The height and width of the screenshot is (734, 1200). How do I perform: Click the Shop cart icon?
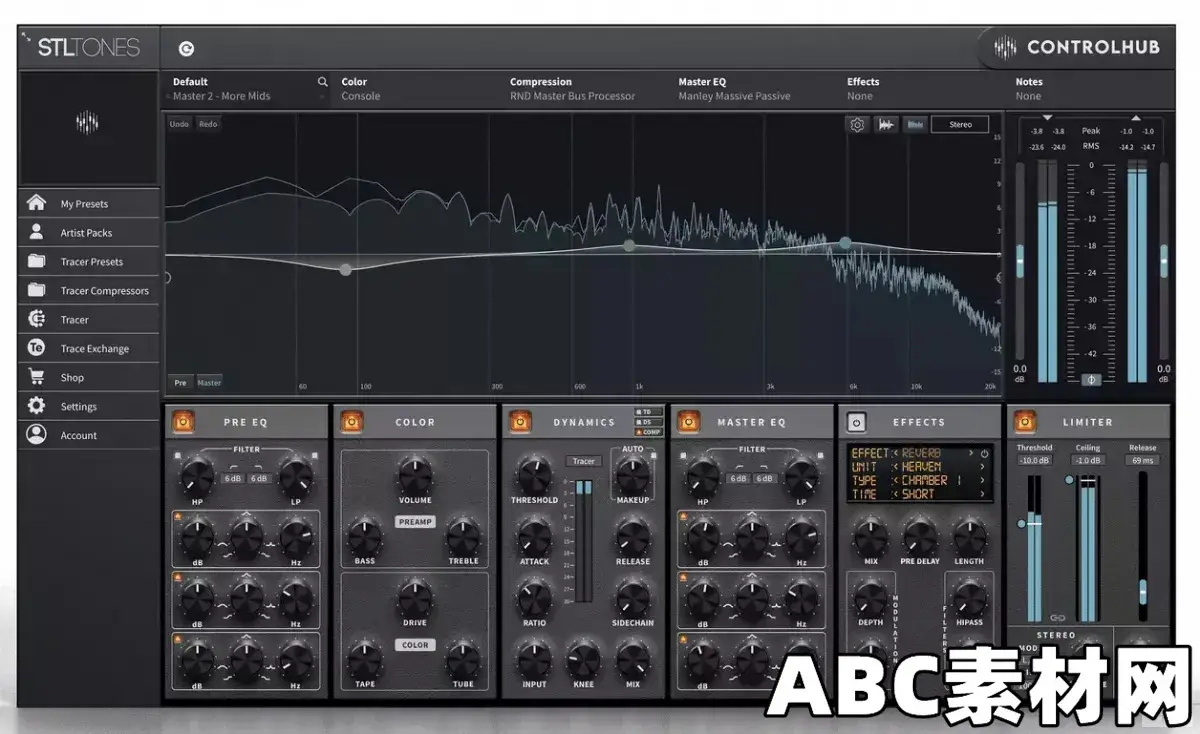pyautogui.click(x=37, y=377)
